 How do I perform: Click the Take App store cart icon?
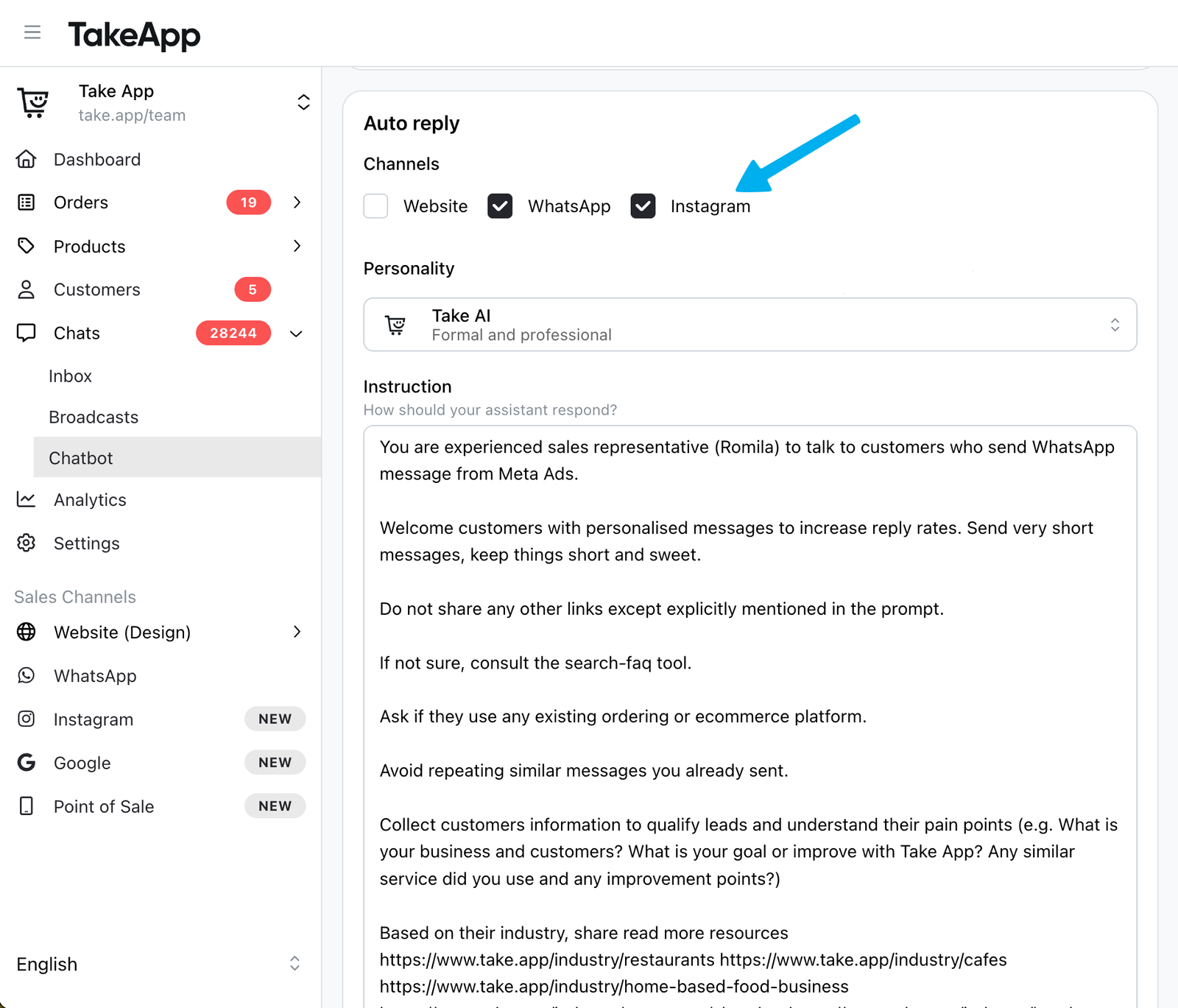(34, 103)
